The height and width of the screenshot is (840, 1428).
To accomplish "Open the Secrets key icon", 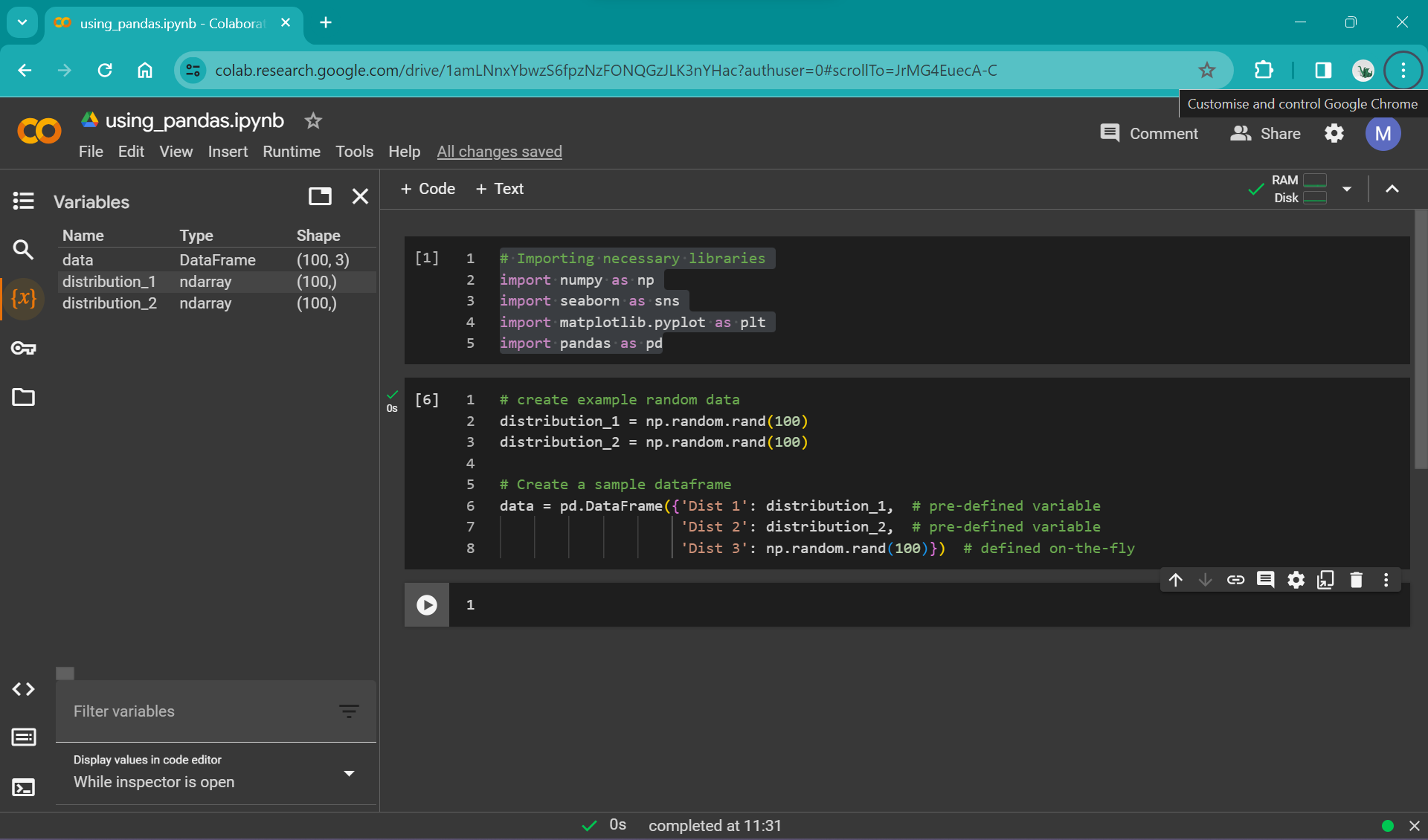I will click(23, 348).
